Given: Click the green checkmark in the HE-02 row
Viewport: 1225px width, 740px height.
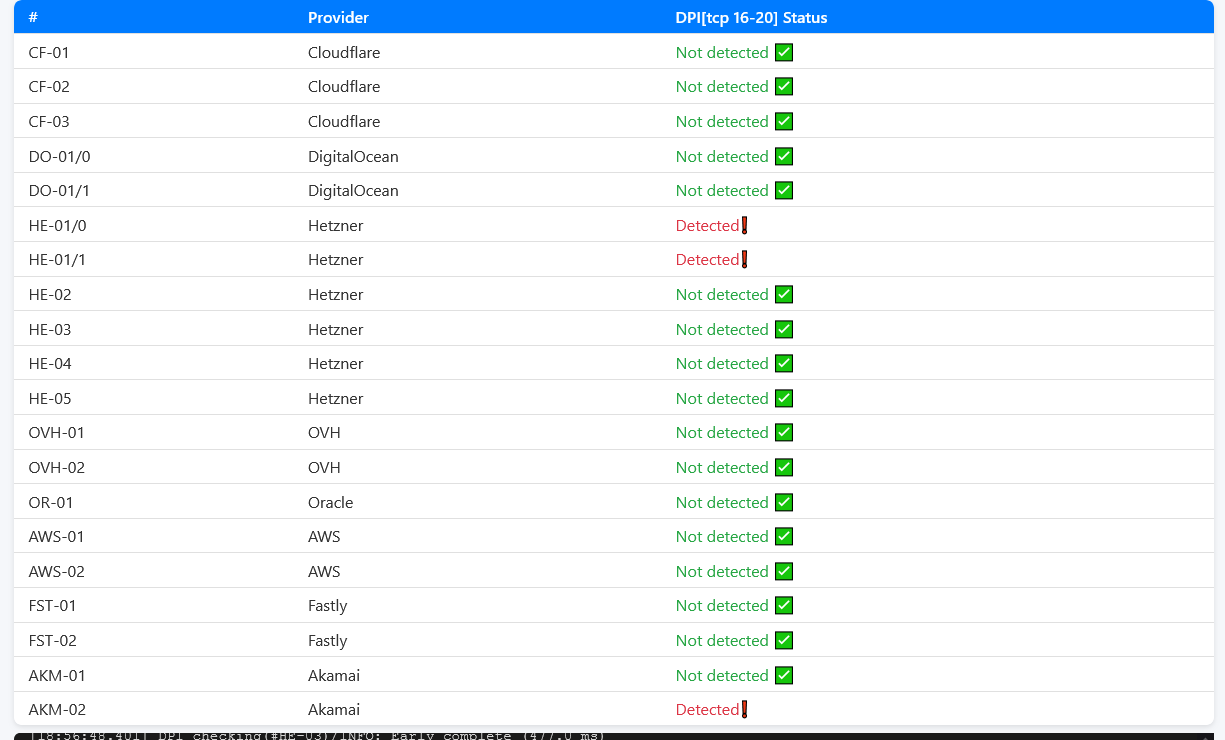Looking at the screenshot, I should [x=784, y=295].
